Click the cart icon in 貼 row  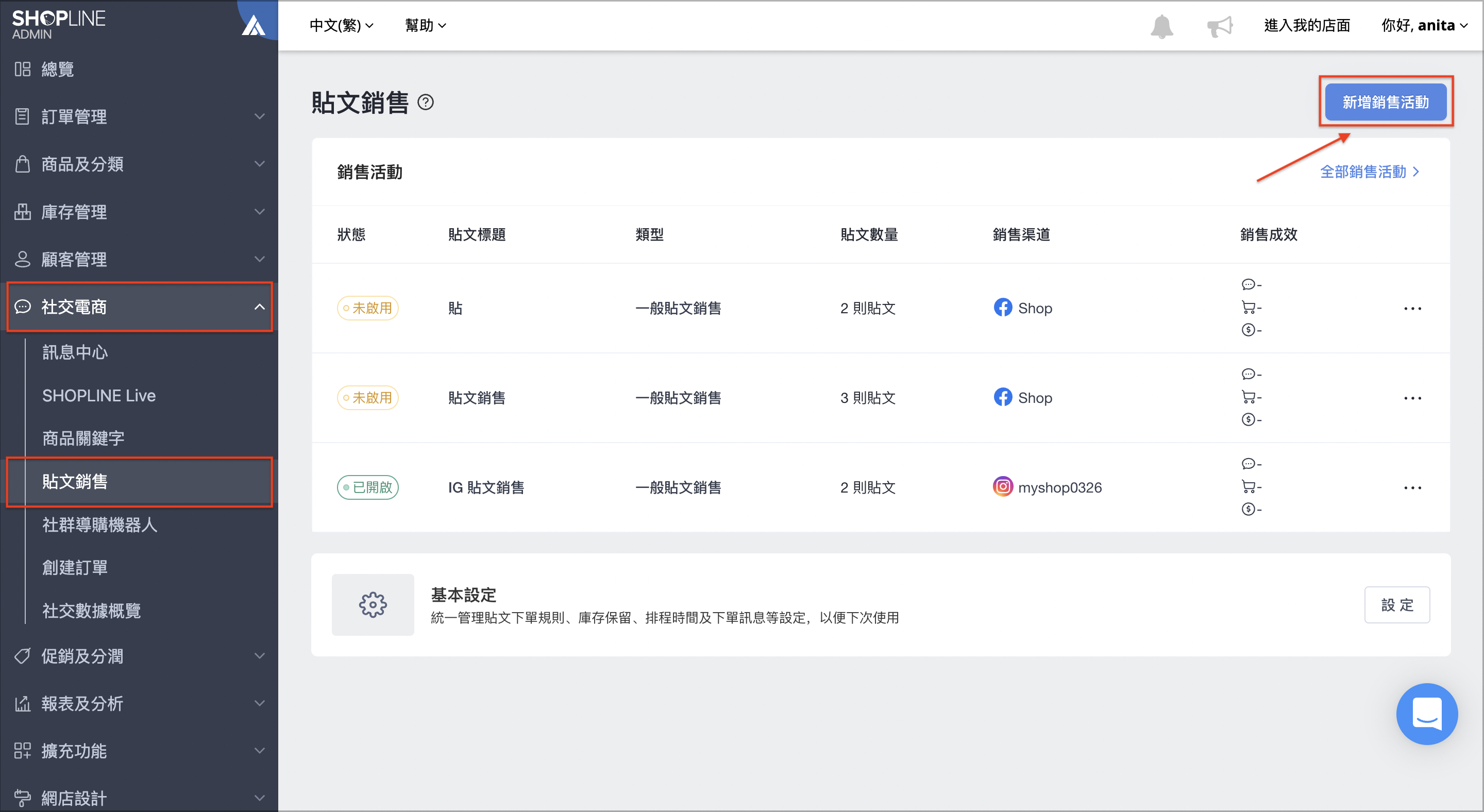[1248, 308]
